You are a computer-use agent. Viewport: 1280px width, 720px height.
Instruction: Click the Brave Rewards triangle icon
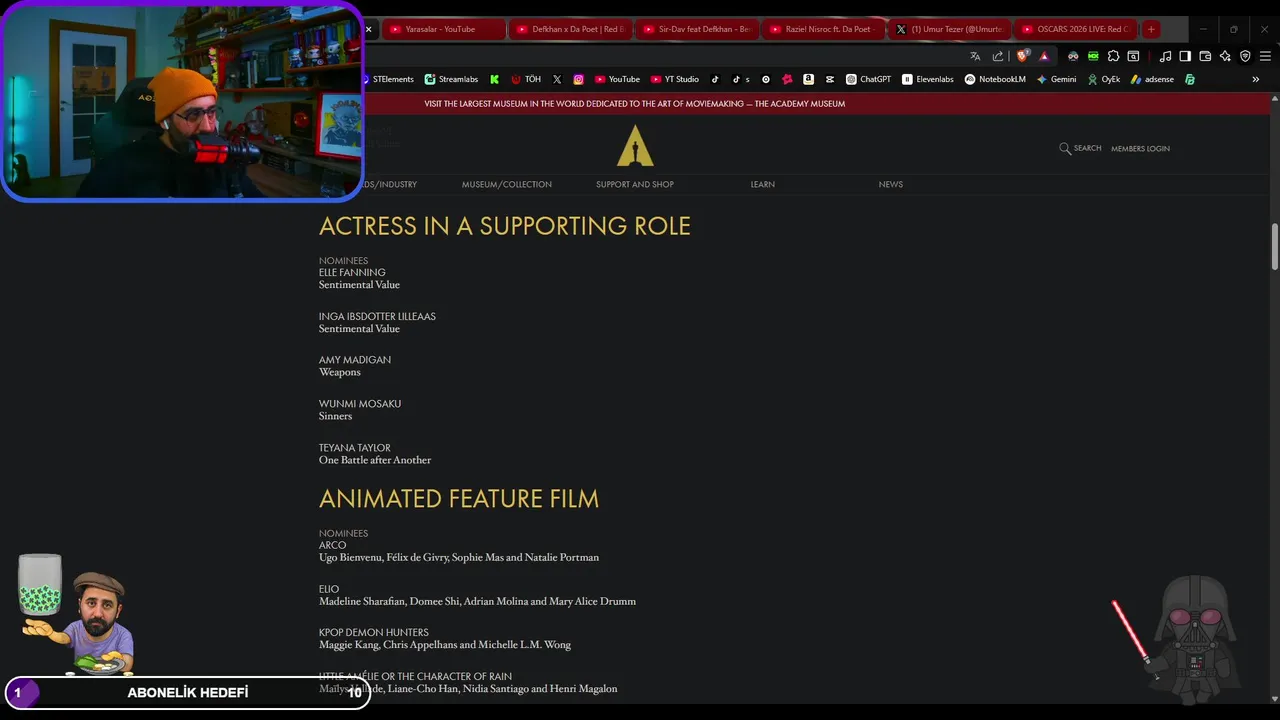coord(1044,56)
